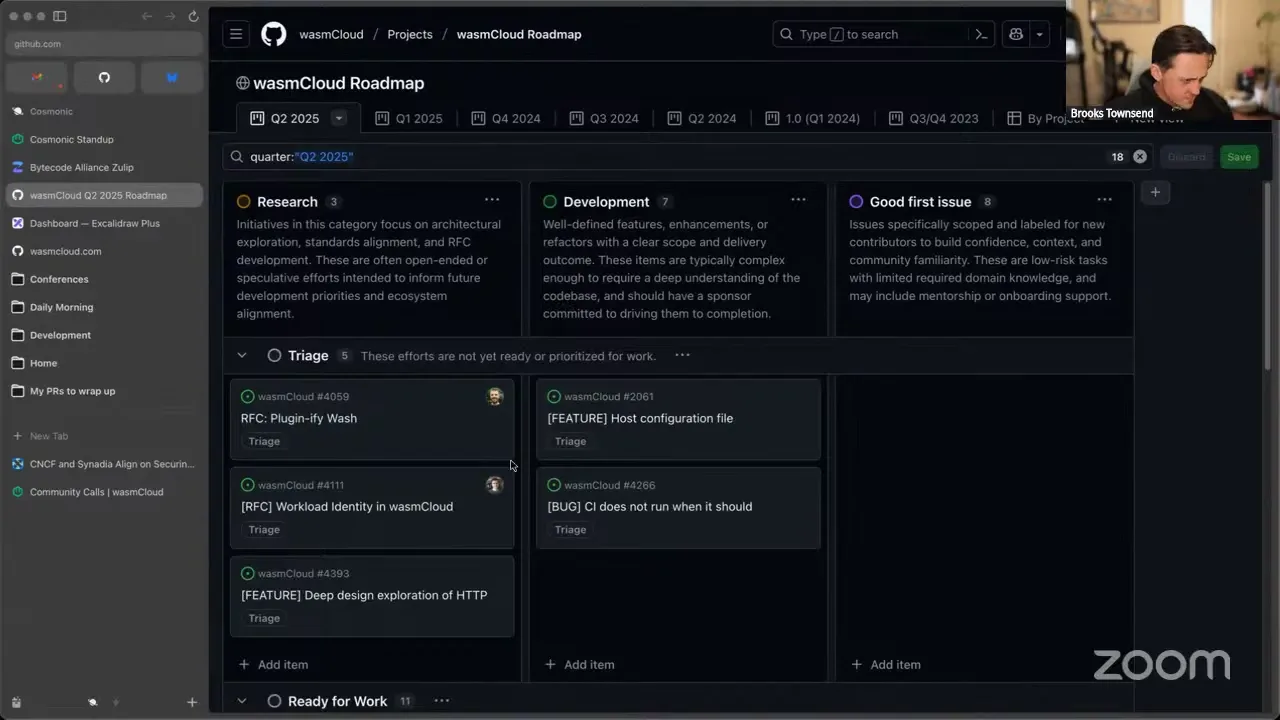This screenshot has width=1280, height=720.
Task: Open the [FEATURE] Host configuration file issue
Action: pos(640,418)
